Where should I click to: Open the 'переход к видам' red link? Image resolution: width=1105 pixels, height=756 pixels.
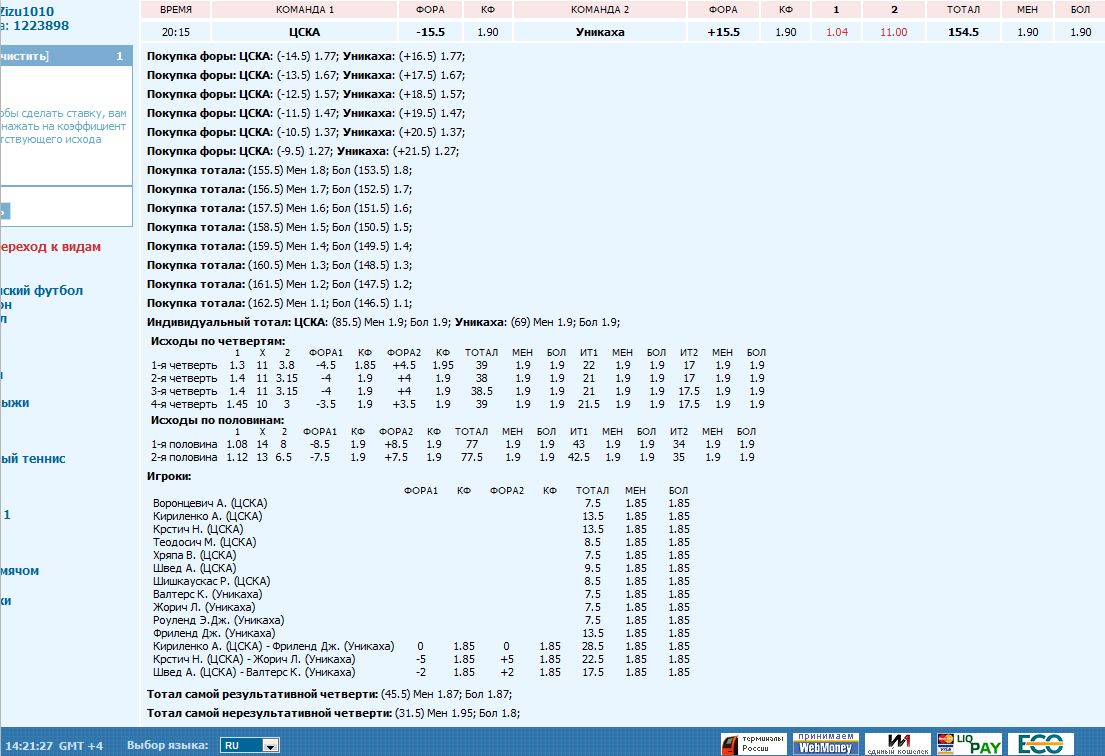(x=50, y=247)
